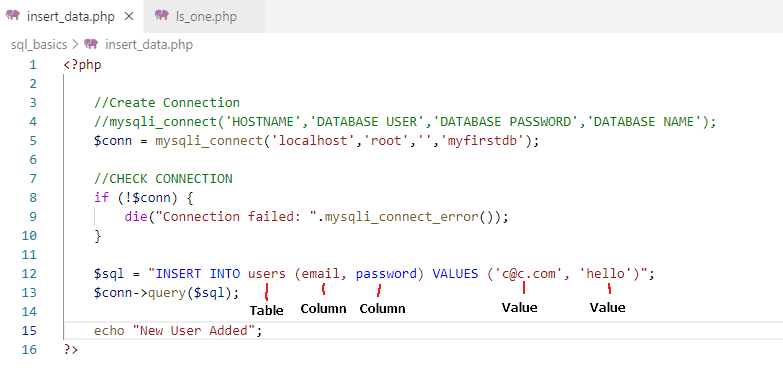The height and width of the screenshot is (384, 783).
Task: Switch to the insert_data.php tab
Action: (71, 16)
